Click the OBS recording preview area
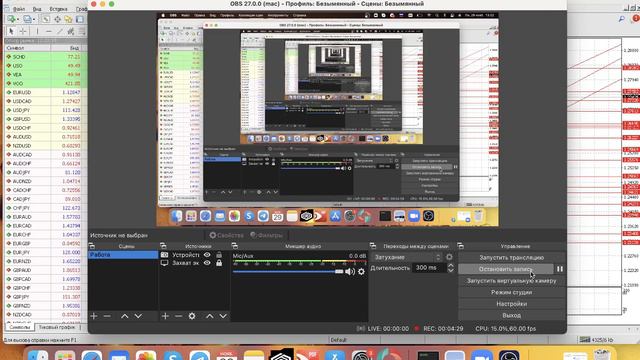Screen dimensions: 640x360 click(x=327, y=120)
